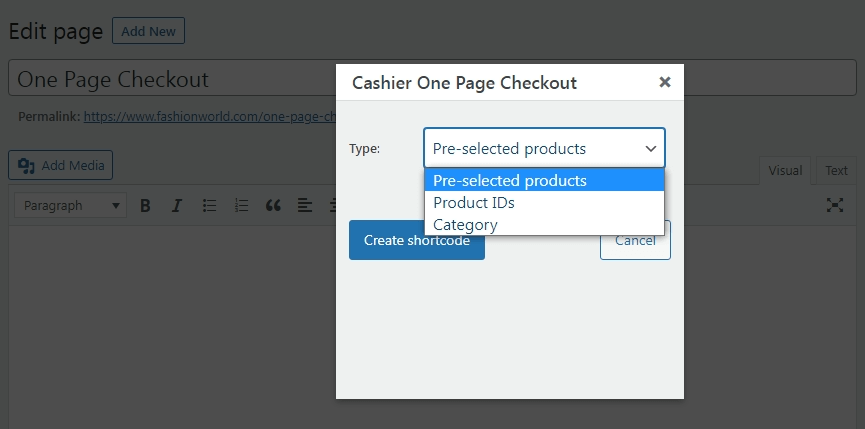
Task: Click the Add New page button
Action: [148, 31]
